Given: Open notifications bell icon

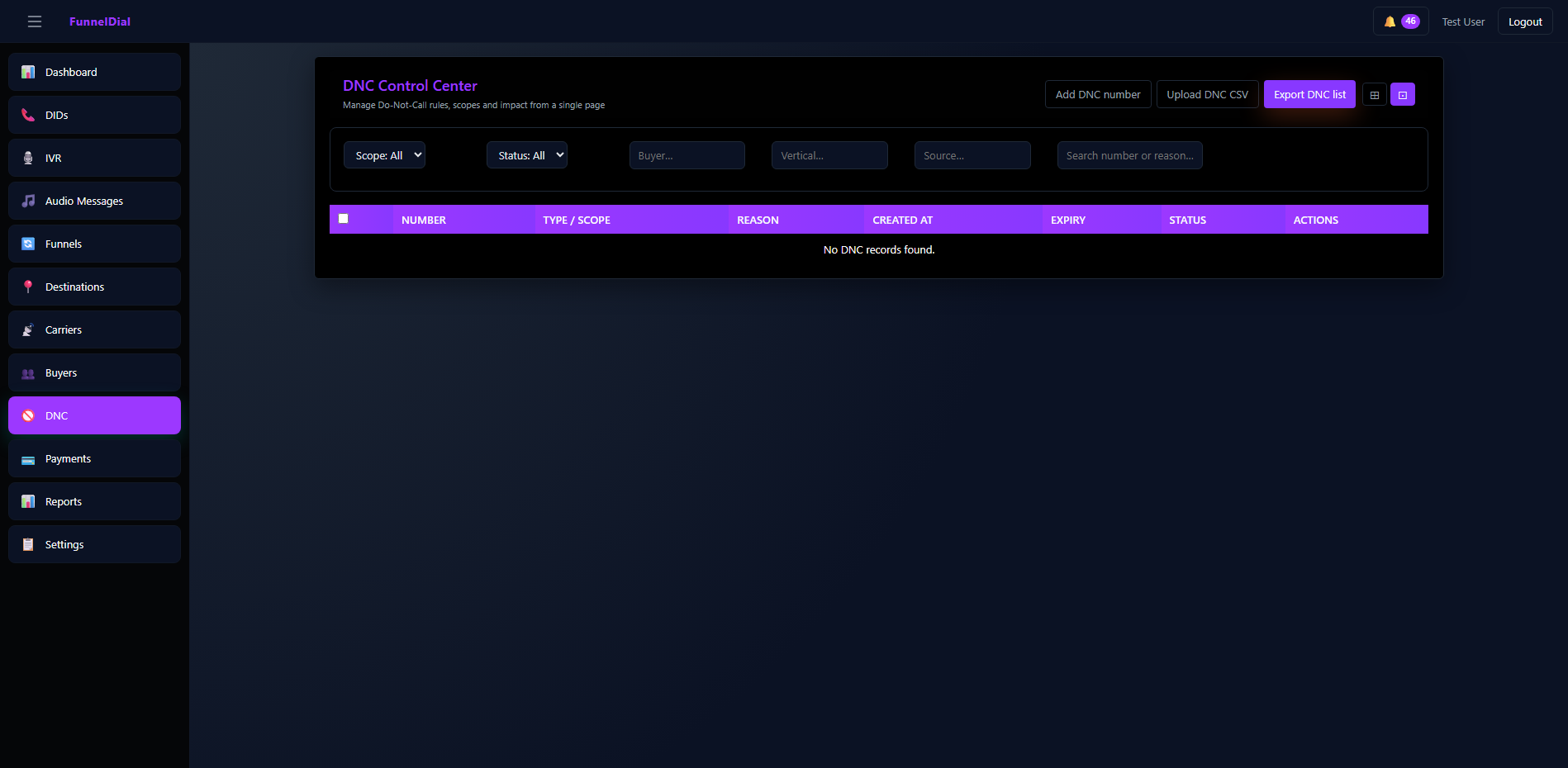Looking at the screenshot, I should tap(1390, 21).
